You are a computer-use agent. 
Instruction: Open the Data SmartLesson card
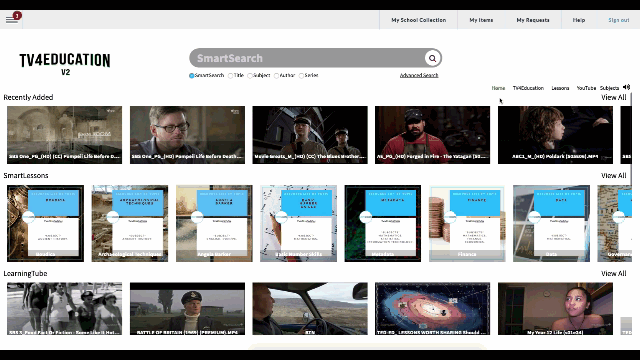pyautogui.click(x=551, y=223)
